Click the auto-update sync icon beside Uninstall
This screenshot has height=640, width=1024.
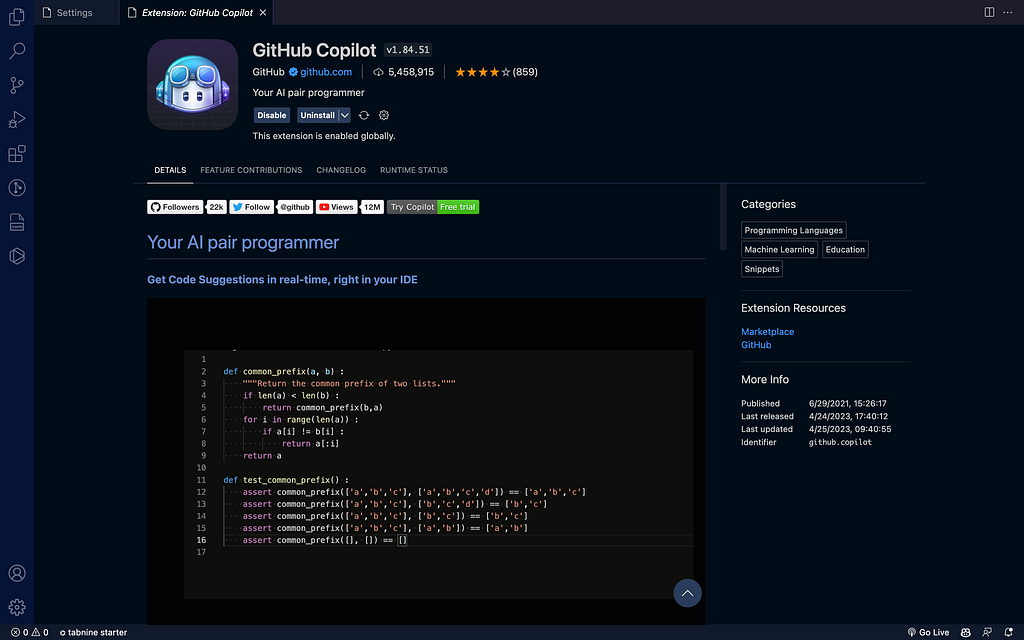pos(364,115)
